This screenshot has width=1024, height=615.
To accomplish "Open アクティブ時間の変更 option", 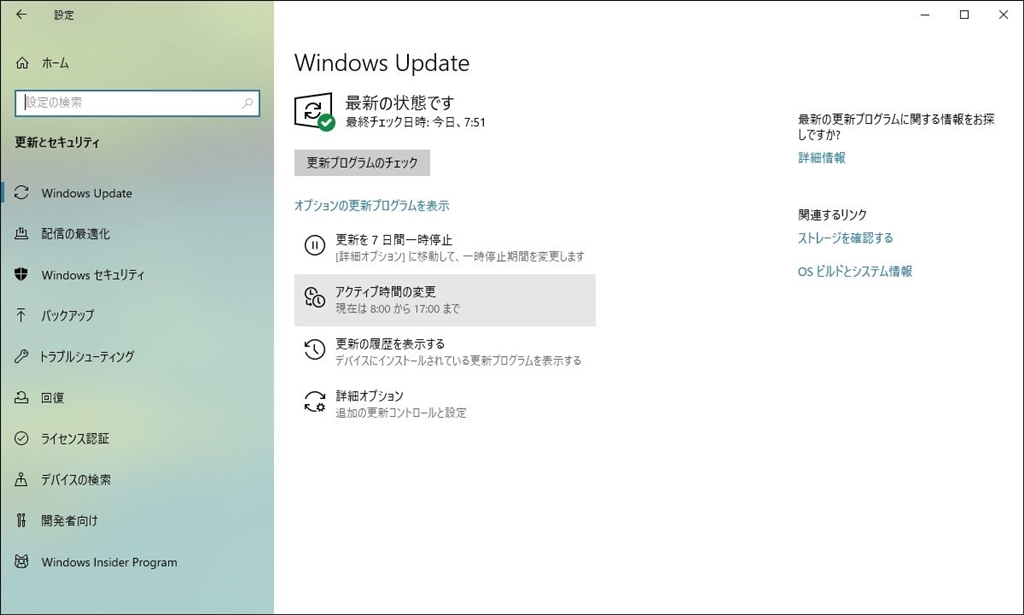I will click(445, 300).
